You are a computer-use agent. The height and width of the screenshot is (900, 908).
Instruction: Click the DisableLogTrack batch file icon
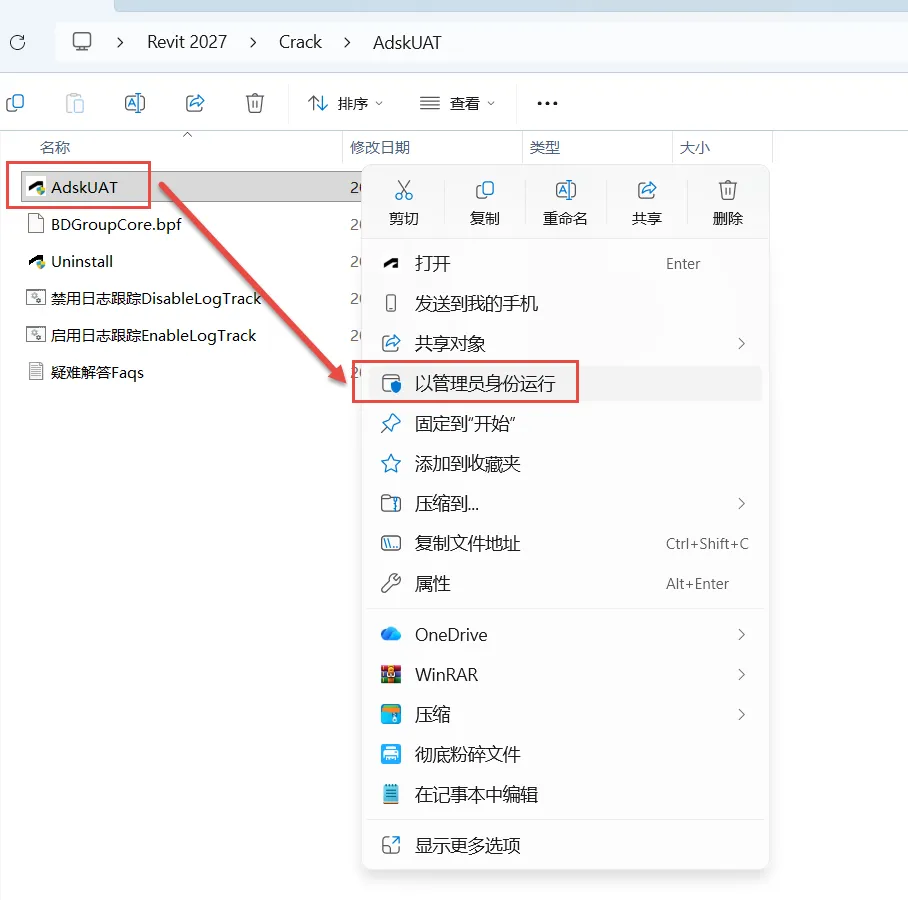[36, 298]
